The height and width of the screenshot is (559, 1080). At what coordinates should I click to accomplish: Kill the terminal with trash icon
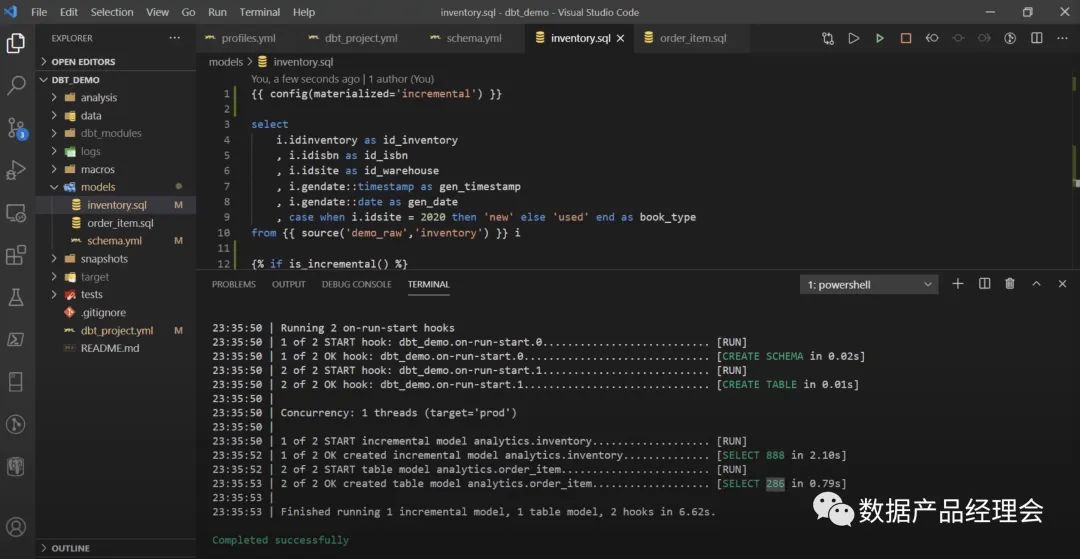pos(1010,284)
